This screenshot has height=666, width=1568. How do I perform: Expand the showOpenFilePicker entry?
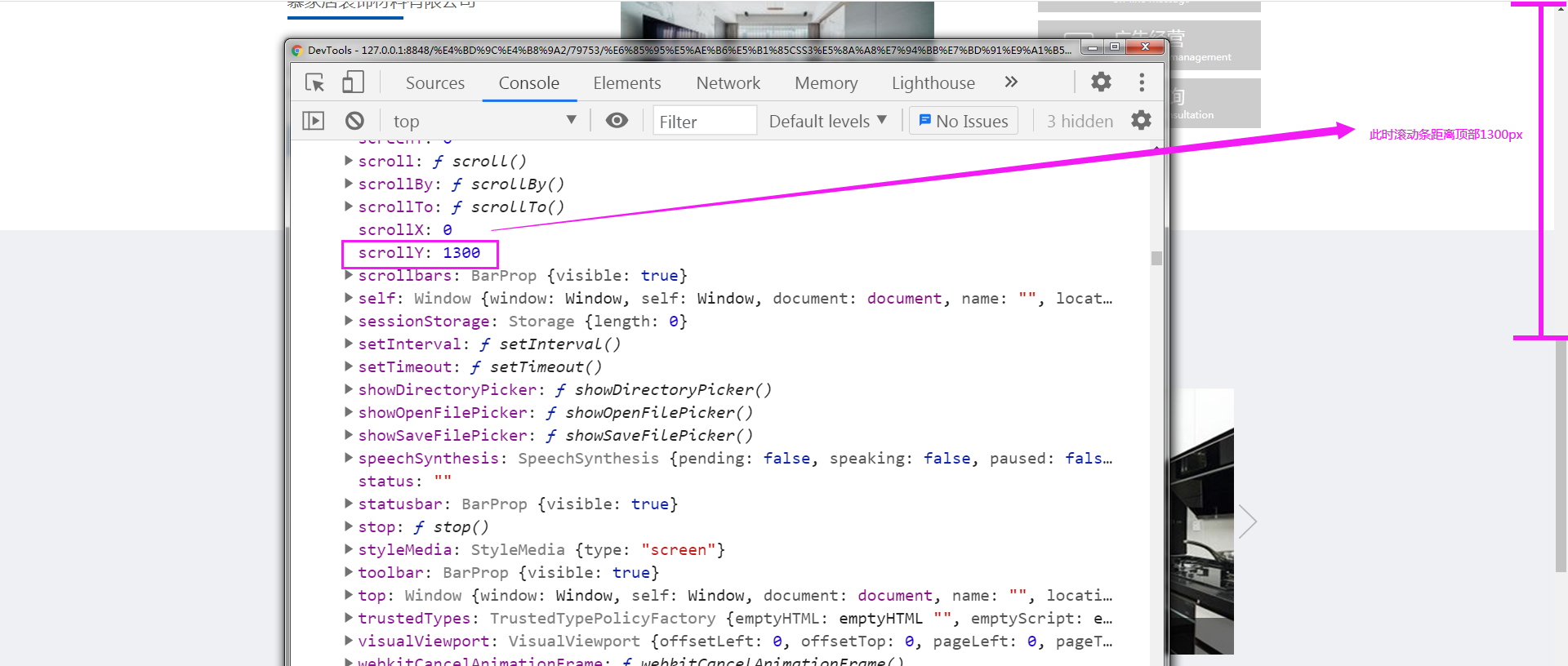coord(349,412)
